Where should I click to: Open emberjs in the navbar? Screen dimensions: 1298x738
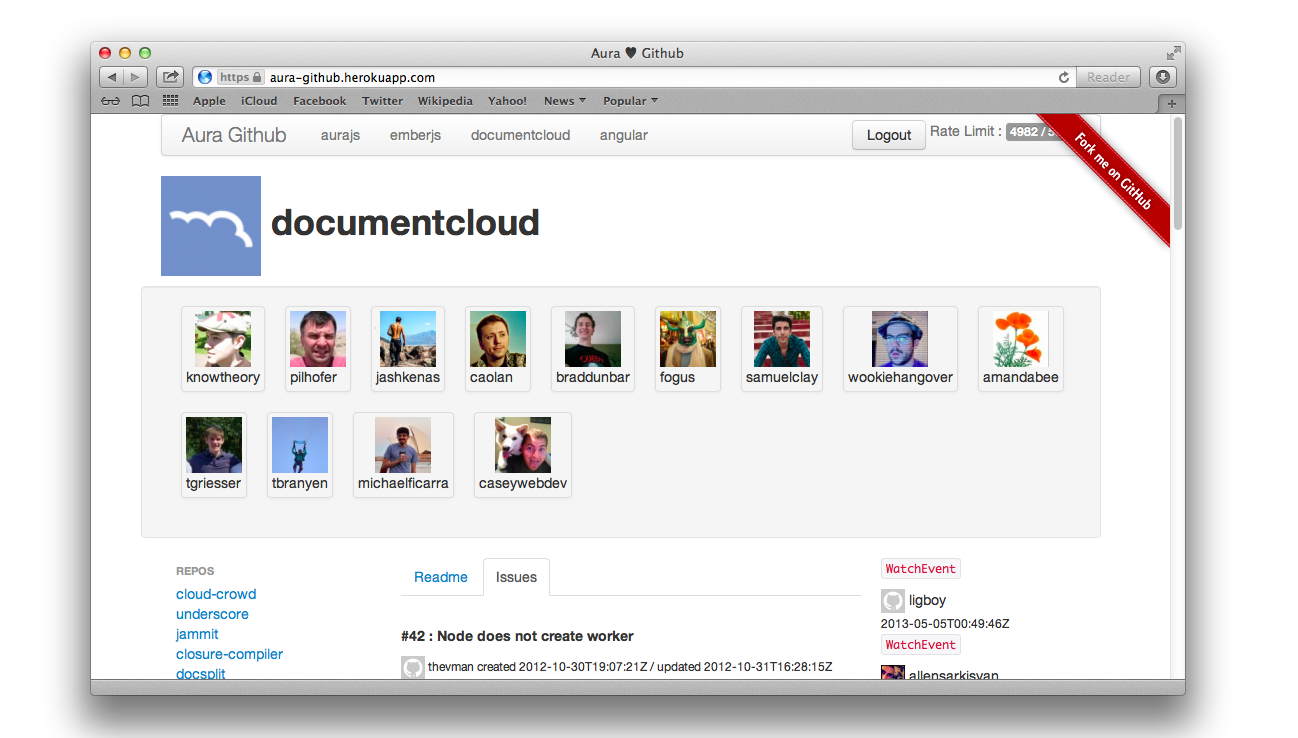[x=415, y=135]
